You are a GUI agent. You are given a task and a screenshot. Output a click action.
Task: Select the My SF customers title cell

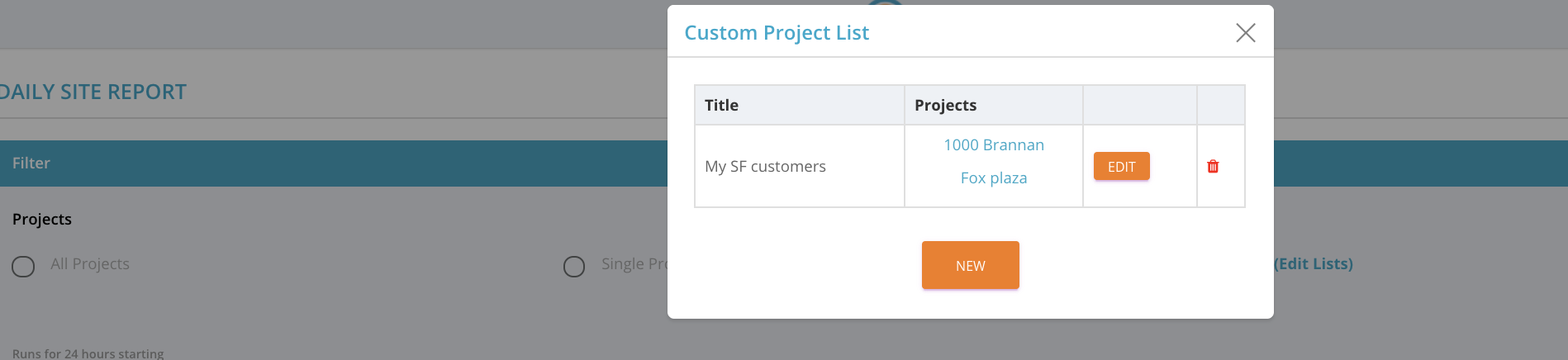point(765,167)
